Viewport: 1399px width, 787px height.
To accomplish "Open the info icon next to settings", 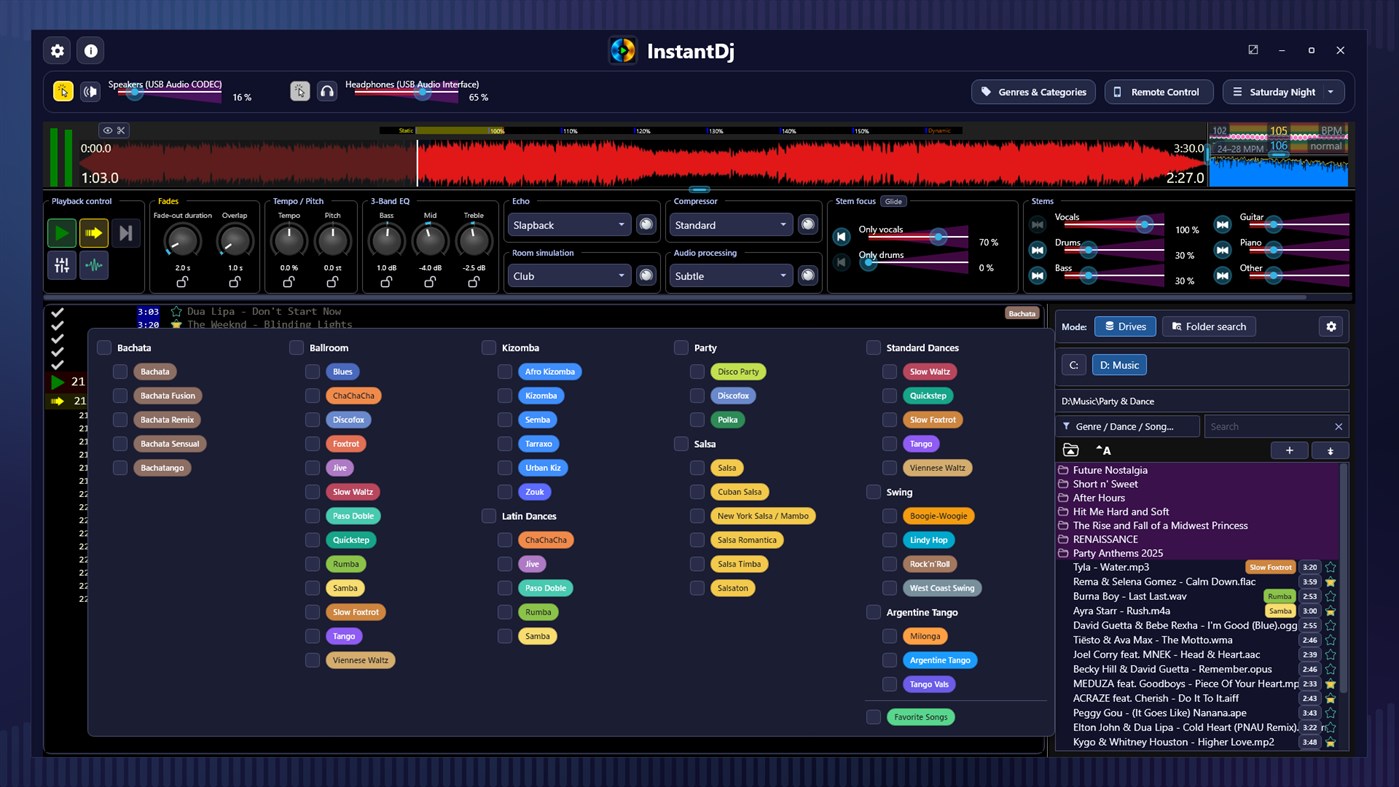I will [x=91, y=50].
